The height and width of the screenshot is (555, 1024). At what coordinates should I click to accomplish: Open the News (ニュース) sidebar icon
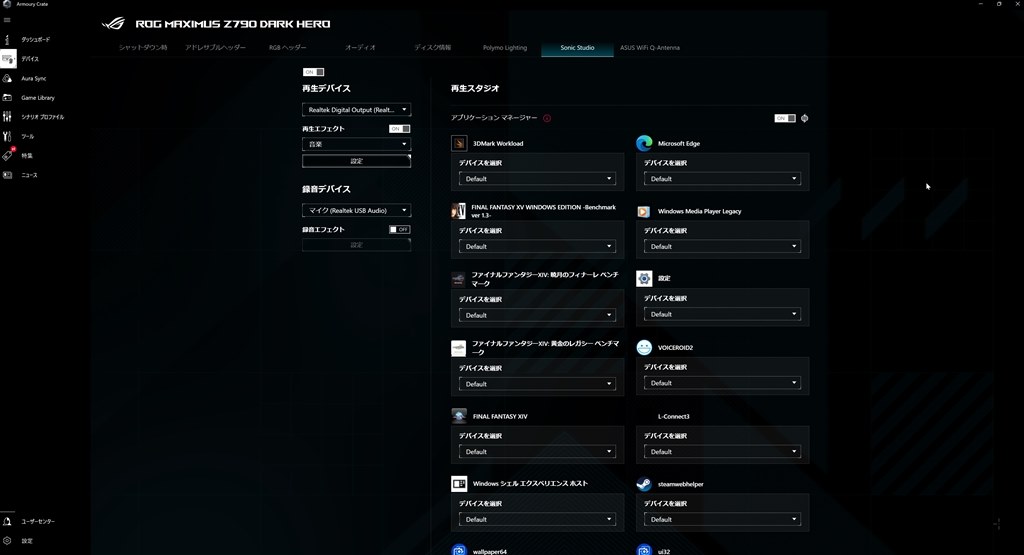point(7,175)
